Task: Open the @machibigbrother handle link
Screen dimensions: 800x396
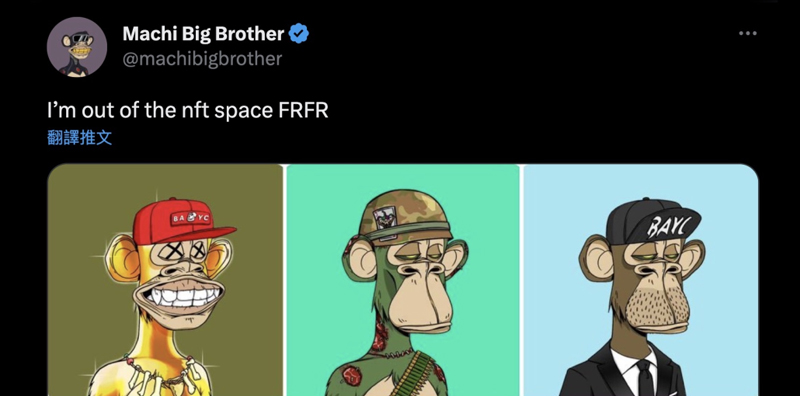Action: (x=202, y=59)
